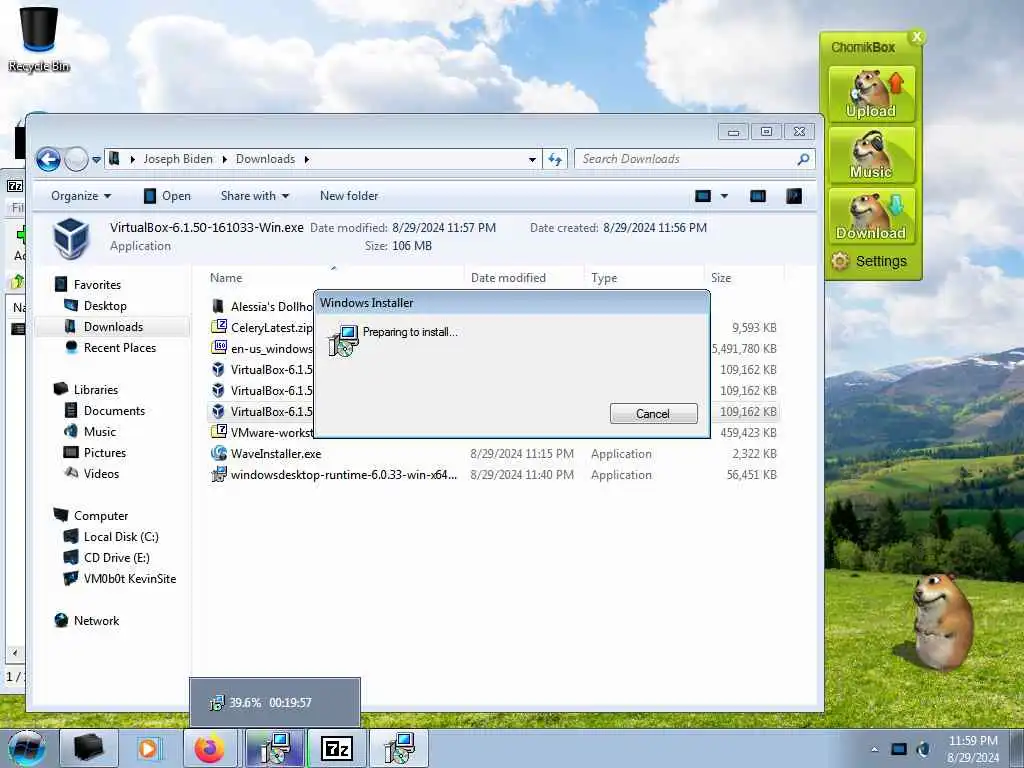
Task: Select Favorites in the navigation pane
Action: coord(97,285)
